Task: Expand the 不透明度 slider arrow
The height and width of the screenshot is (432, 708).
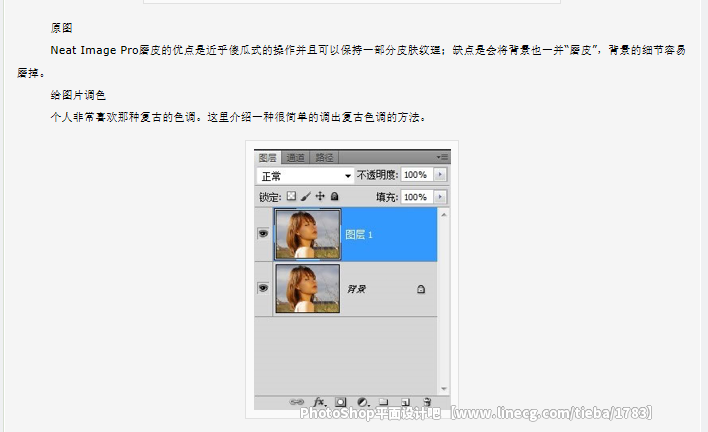Action: [440, 175]
